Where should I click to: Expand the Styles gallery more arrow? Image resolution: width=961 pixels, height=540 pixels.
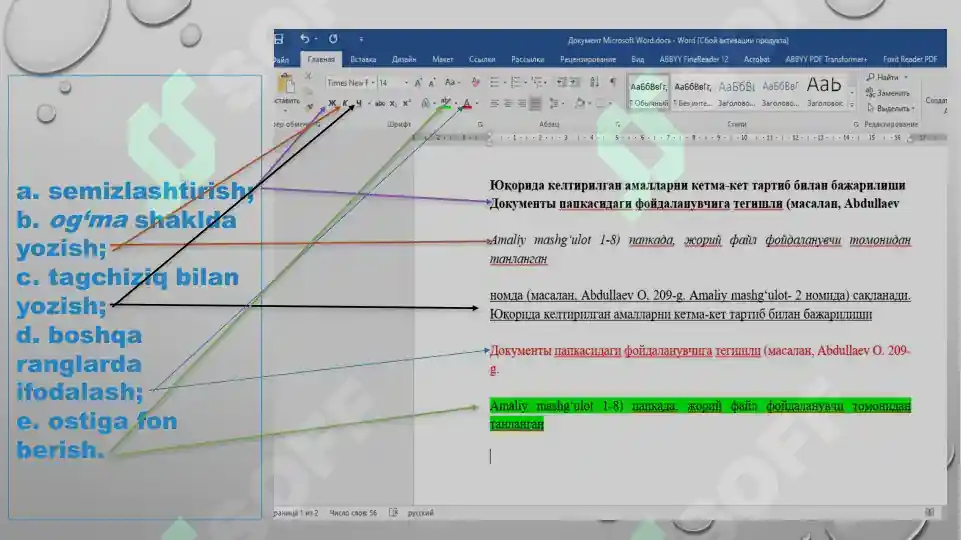(851, 105)
